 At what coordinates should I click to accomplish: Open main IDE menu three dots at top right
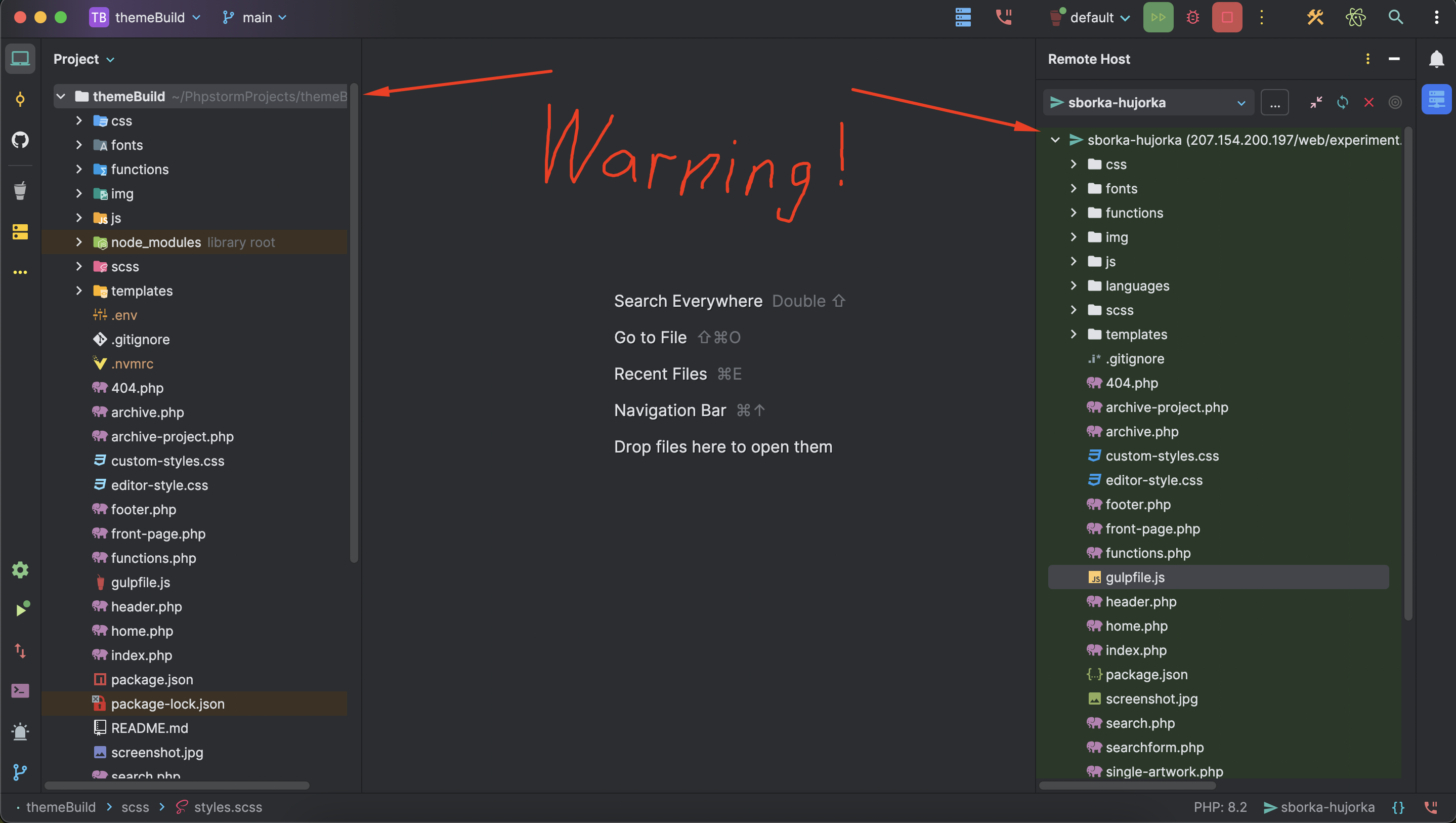(1436, 17)
